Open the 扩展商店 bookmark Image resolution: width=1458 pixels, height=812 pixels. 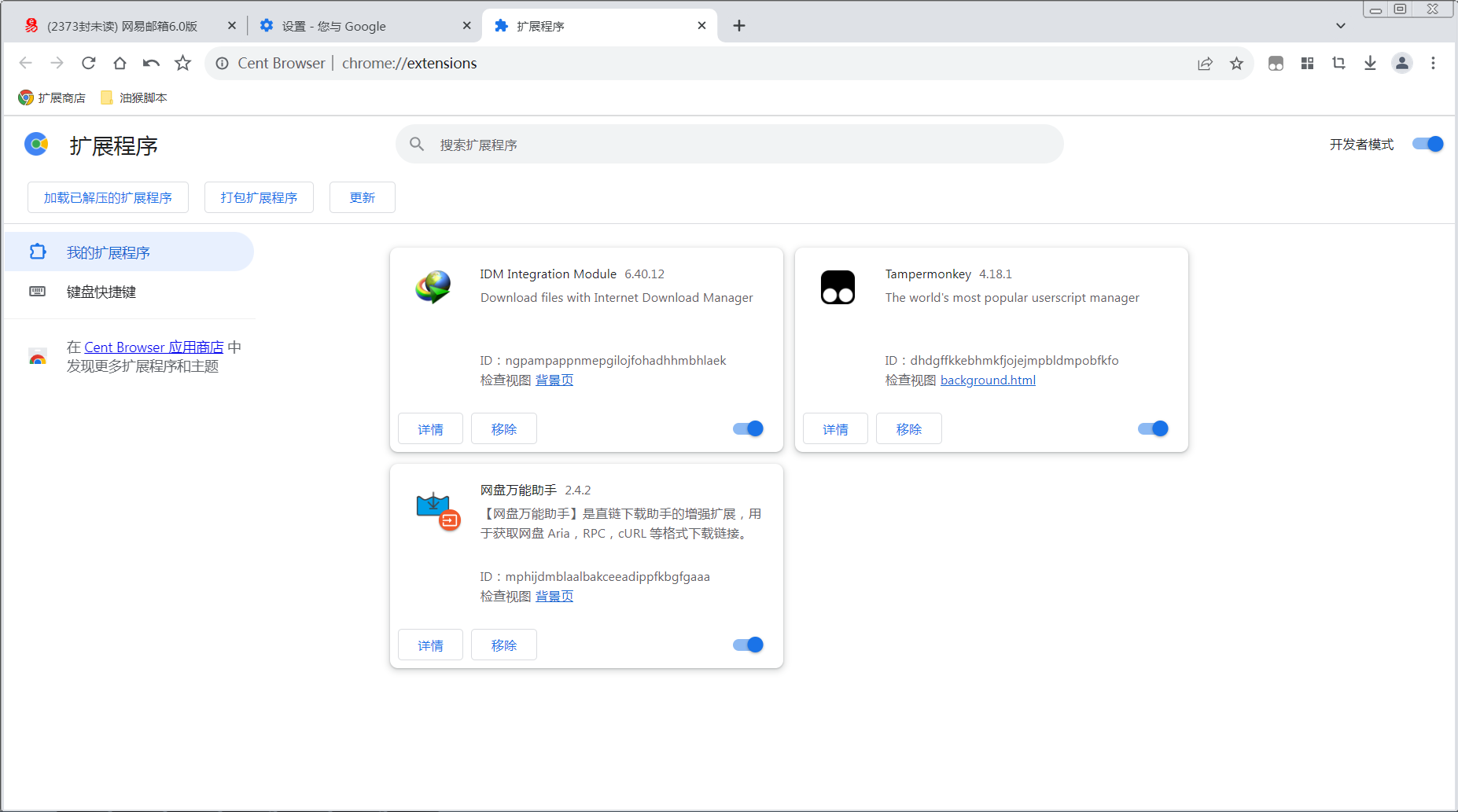[52, 97]
